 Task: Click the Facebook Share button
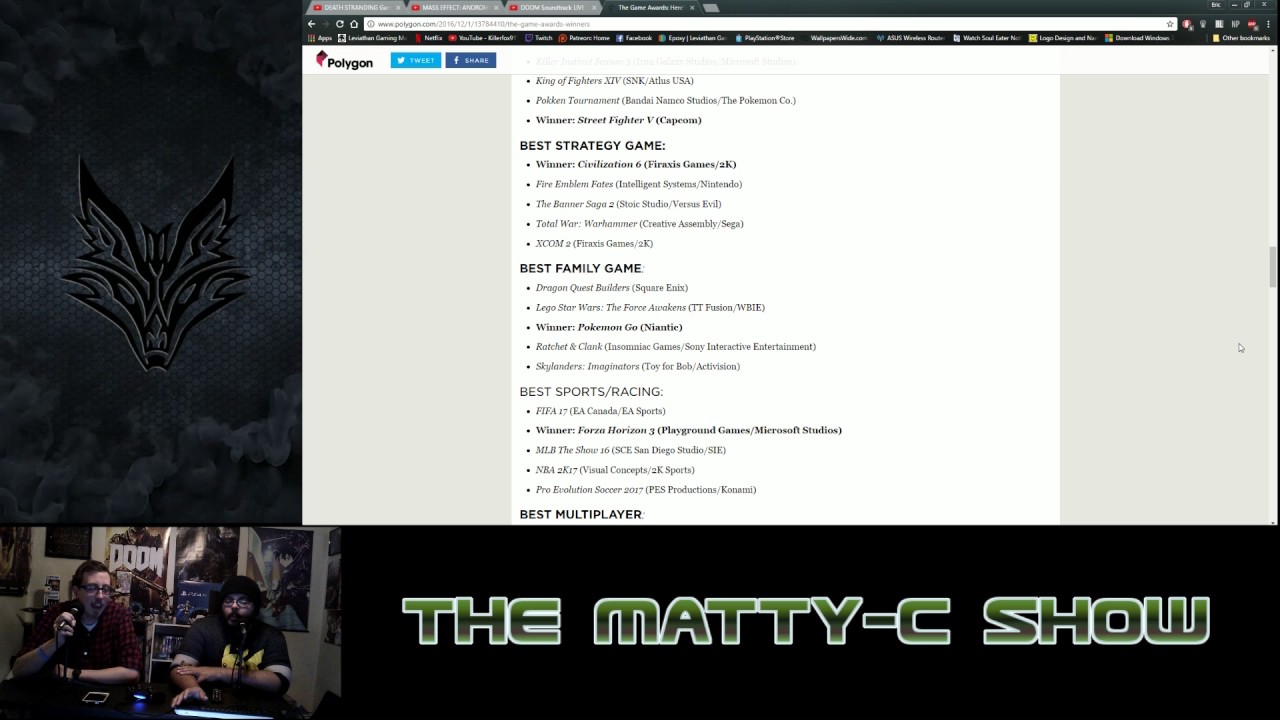[x=471, y=60]
